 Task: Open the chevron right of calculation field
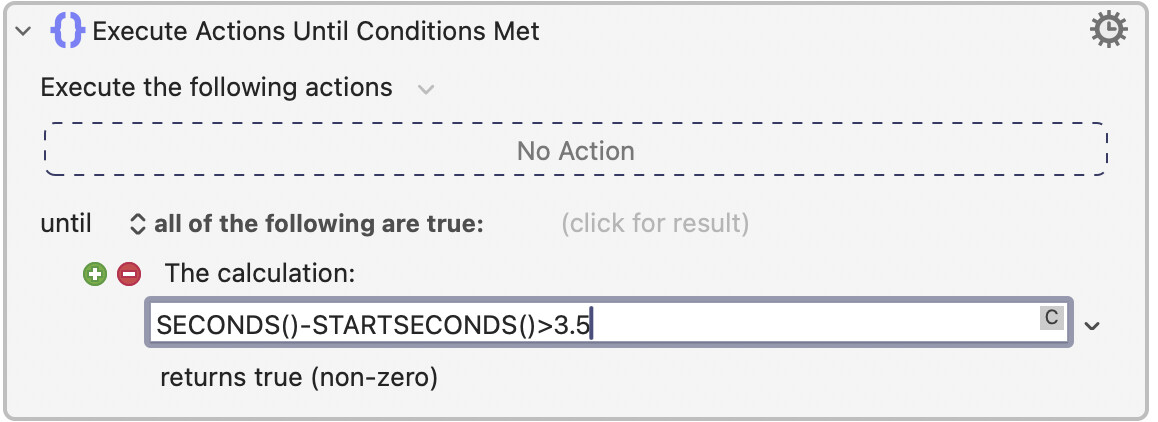1093,325
